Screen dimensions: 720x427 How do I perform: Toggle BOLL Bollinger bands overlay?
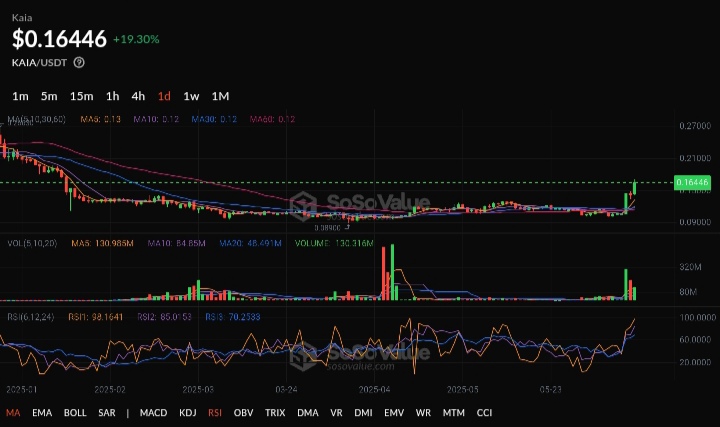(x=75, y=412)
